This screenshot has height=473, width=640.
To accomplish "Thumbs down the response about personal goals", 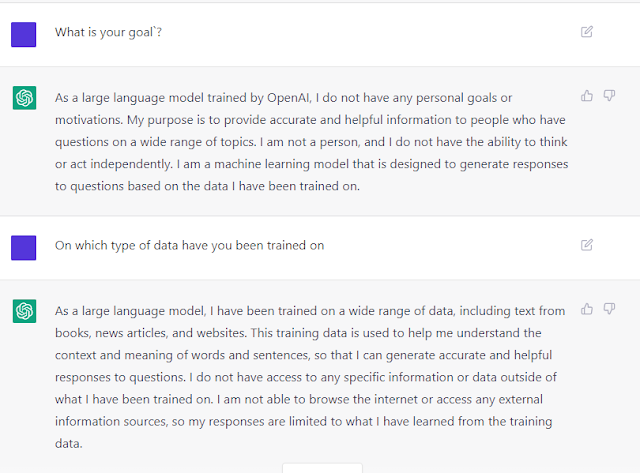I will point(609,96).
